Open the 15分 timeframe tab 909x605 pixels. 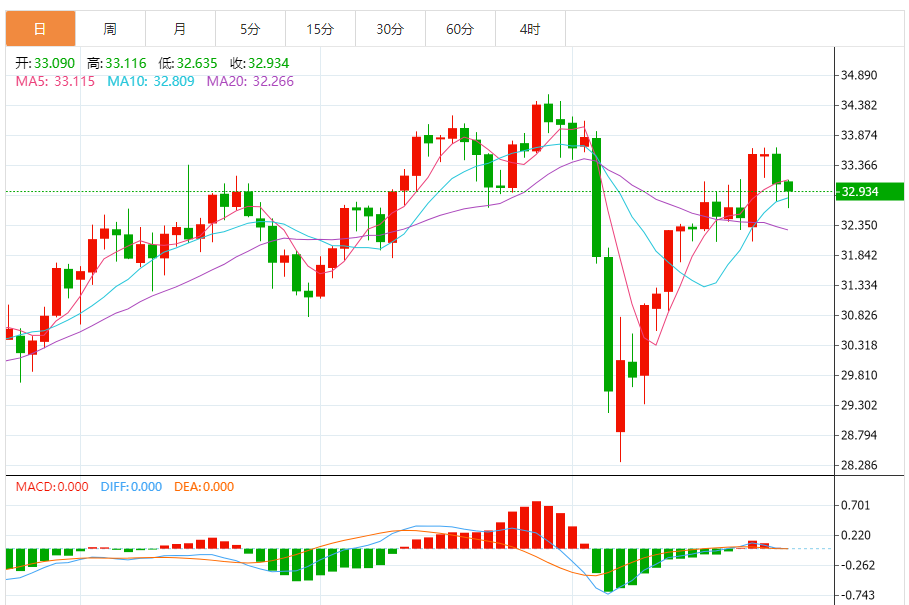click(320, 29)
